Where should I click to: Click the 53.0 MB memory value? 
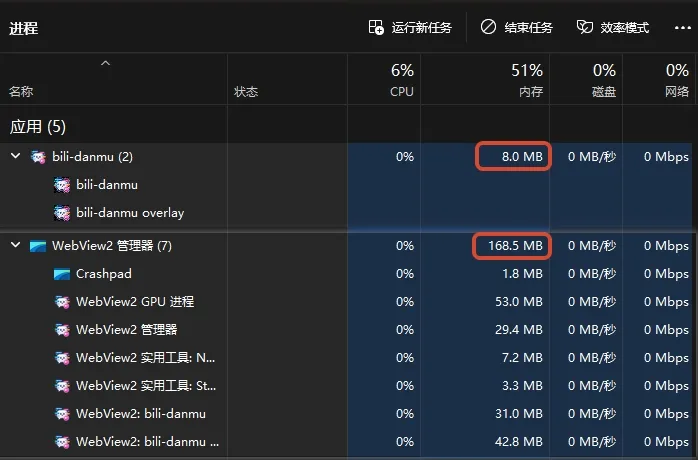click(x=519, y=302)
